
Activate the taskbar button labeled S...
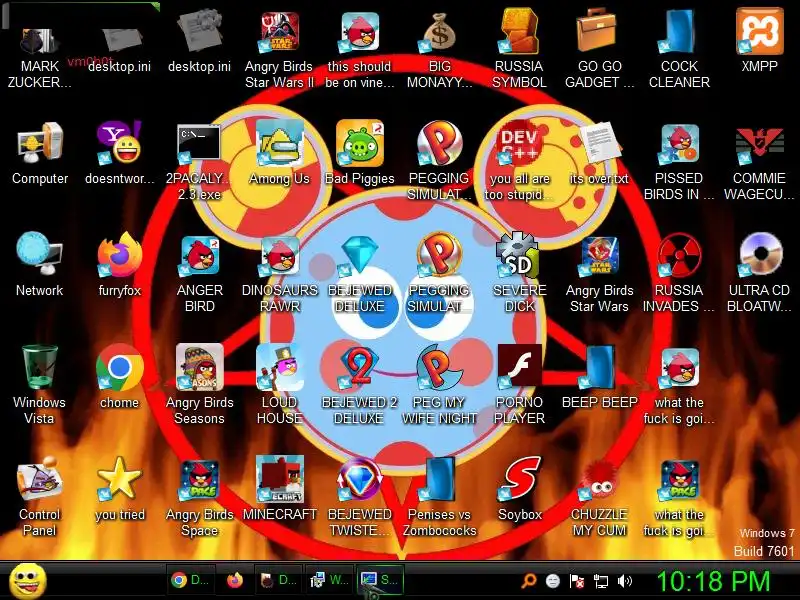click(380, 580)
